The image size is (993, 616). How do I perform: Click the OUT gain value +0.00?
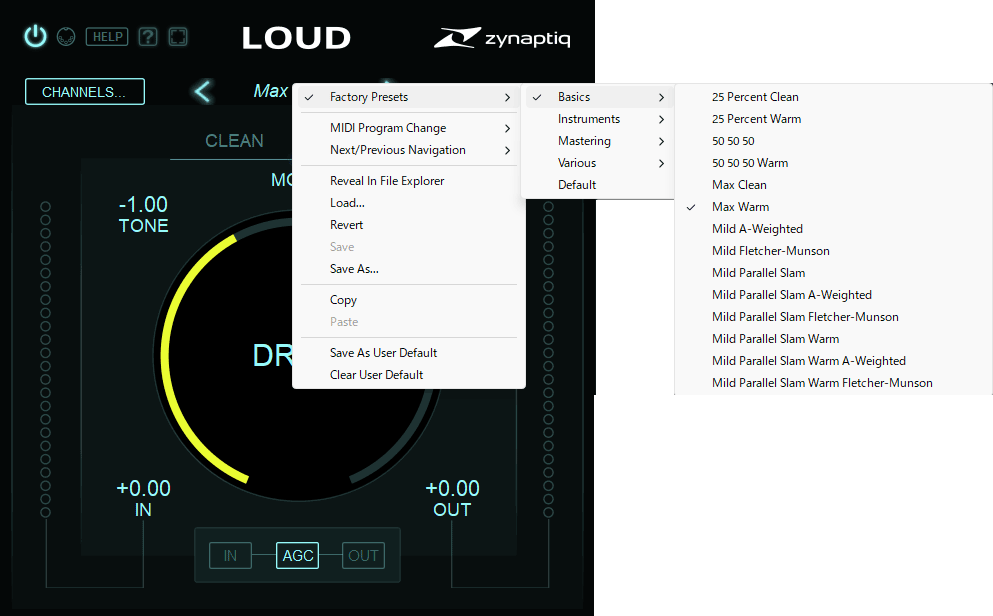[452, 488]
